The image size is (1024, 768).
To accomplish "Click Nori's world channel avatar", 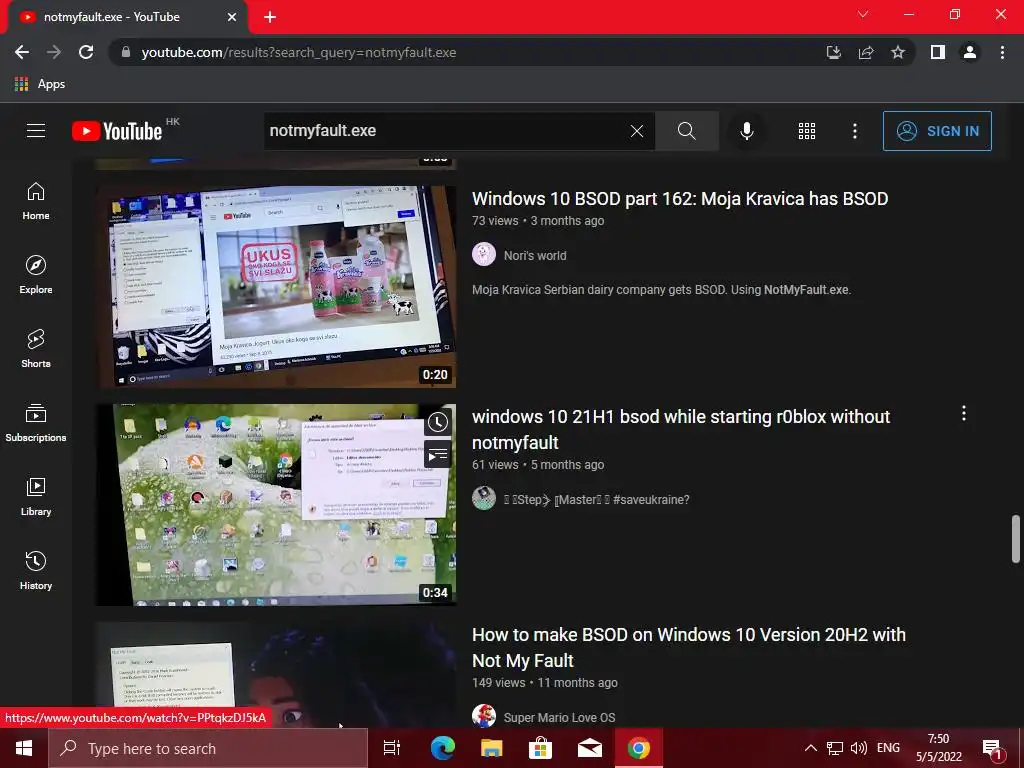I will pyautogui.click(x=484, y=254).
